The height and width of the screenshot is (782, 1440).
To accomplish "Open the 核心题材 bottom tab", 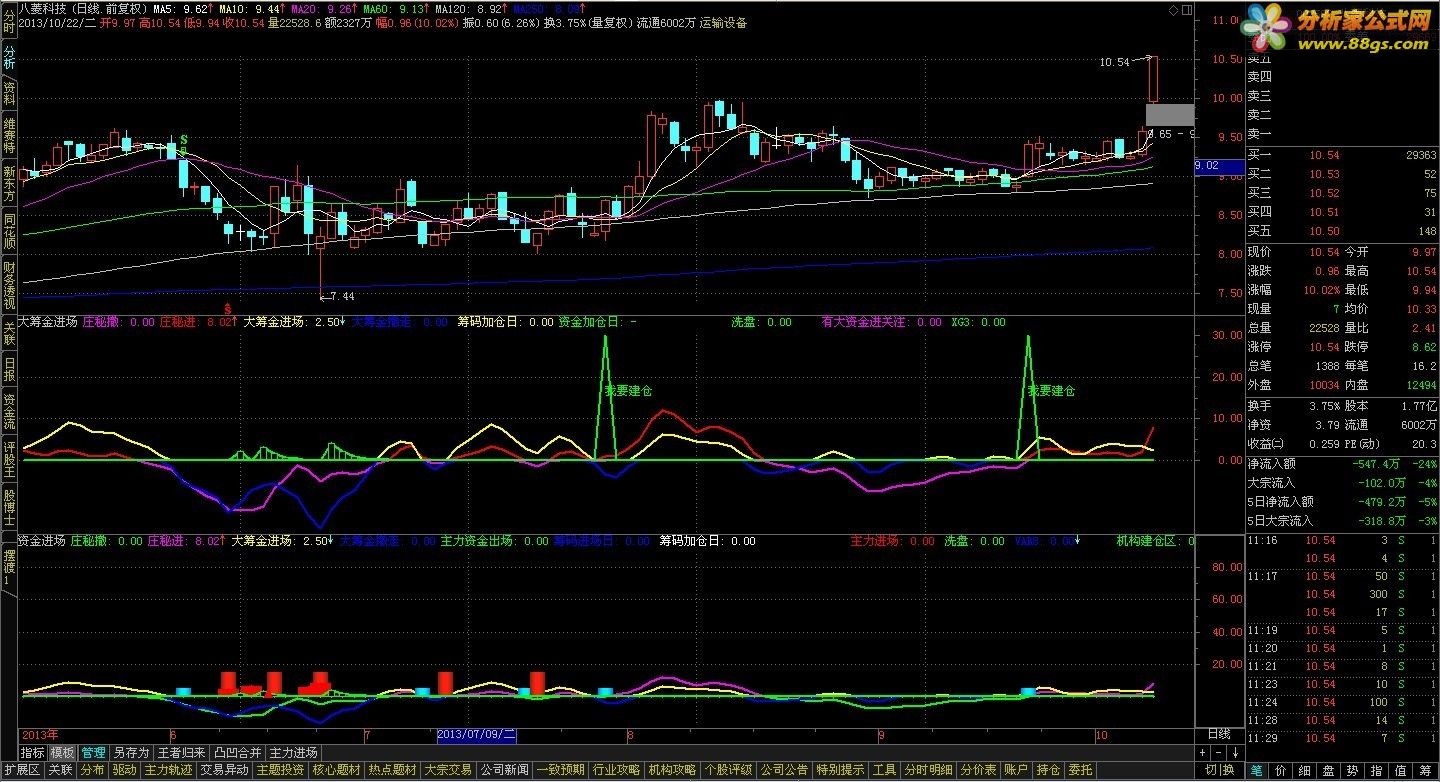I will (336, 770).
